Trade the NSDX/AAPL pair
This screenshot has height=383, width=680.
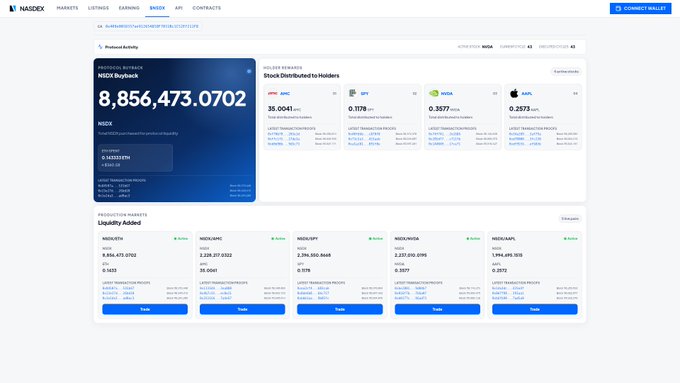(535, 309)
